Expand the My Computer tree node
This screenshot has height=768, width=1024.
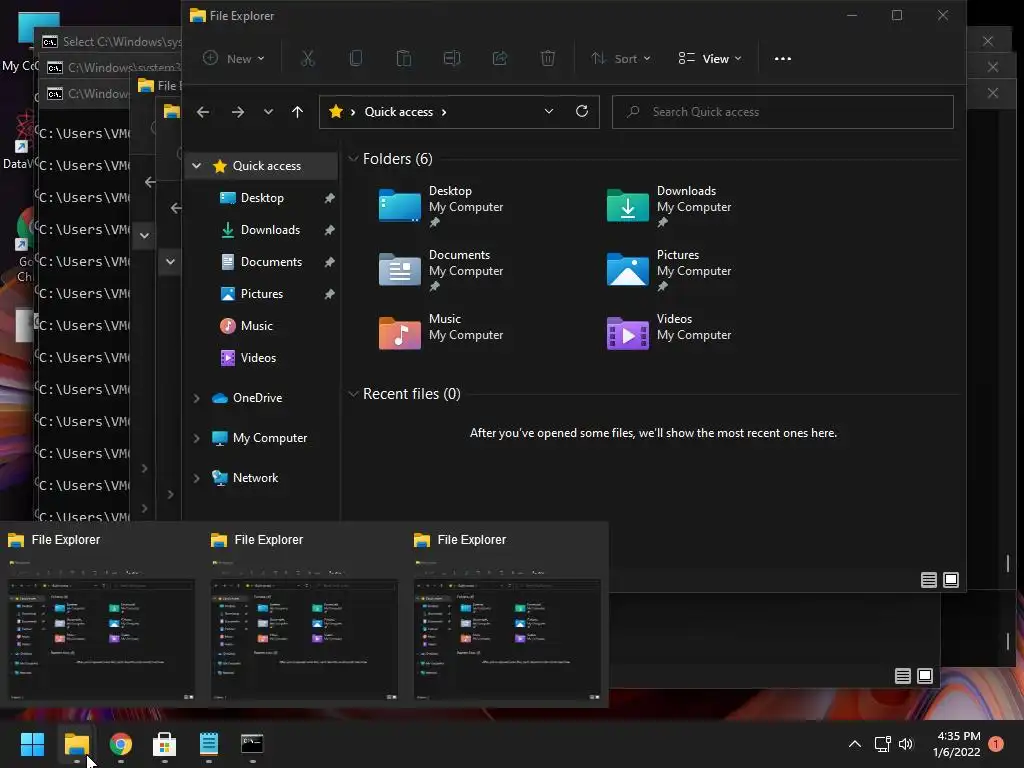coord(197,438)
